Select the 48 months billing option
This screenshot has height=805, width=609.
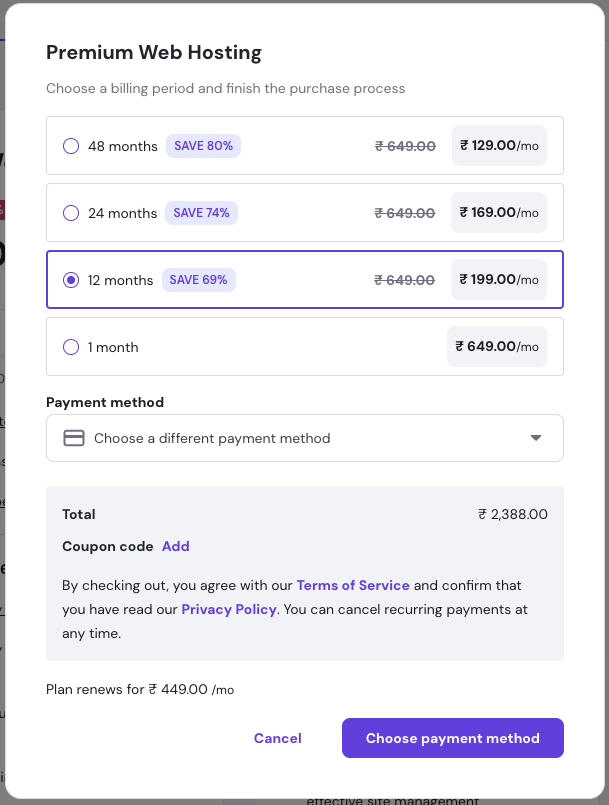click(70, 145)
